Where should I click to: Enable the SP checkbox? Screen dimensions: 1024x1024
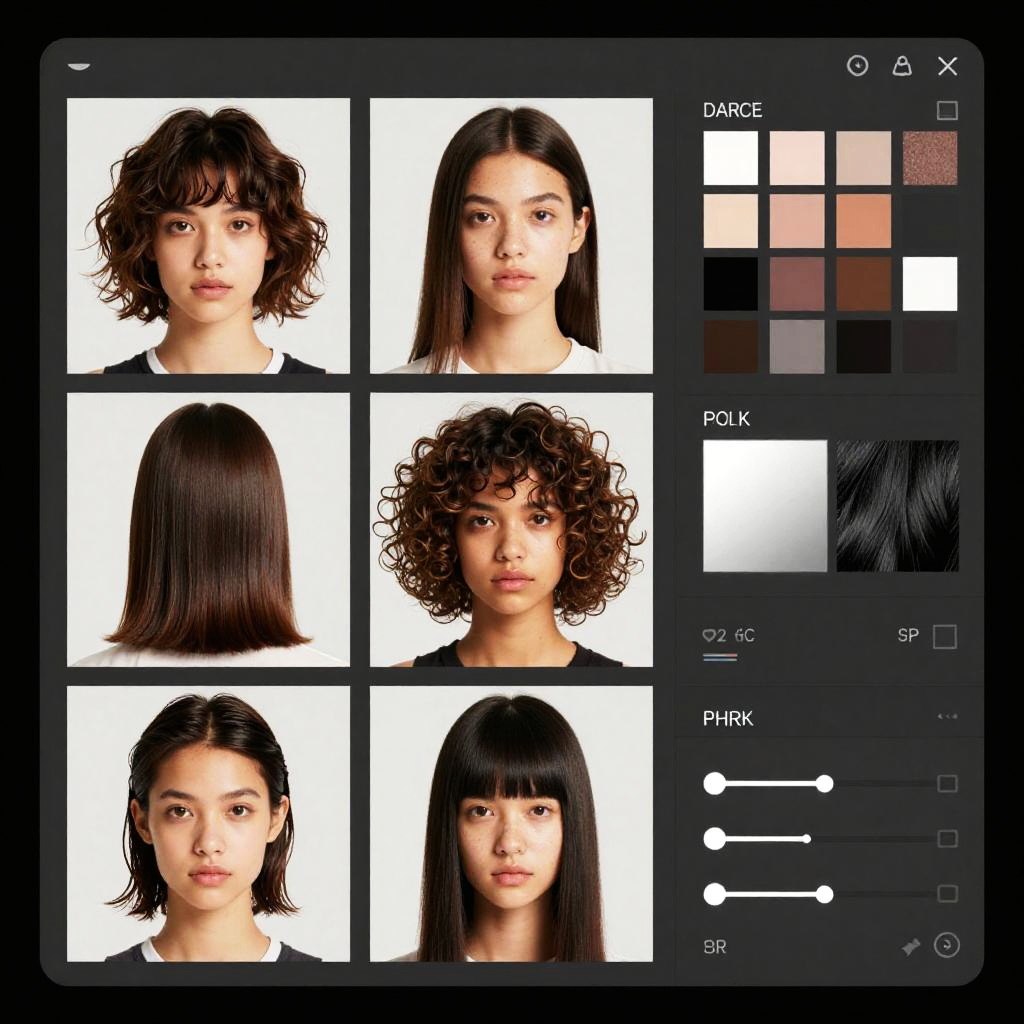point(944,636)
